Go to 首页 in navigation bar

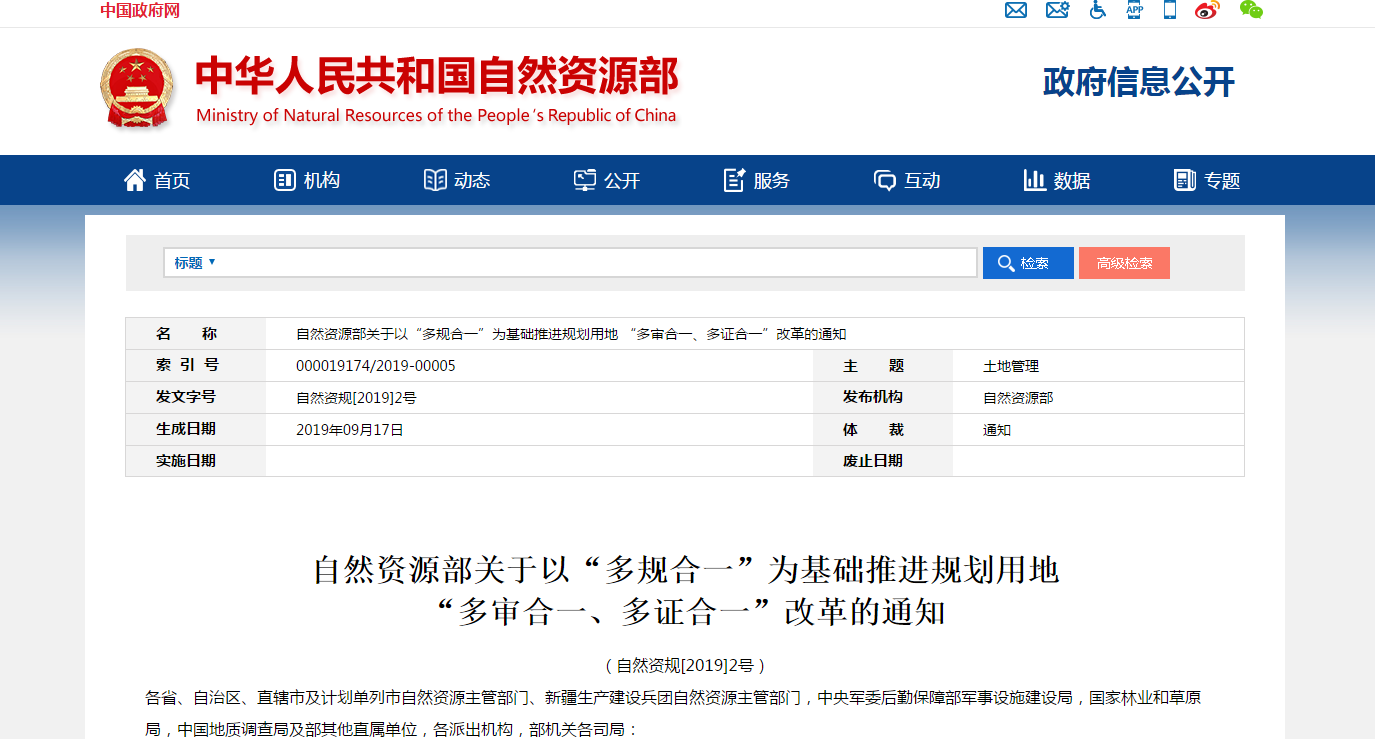pos(157,181)
